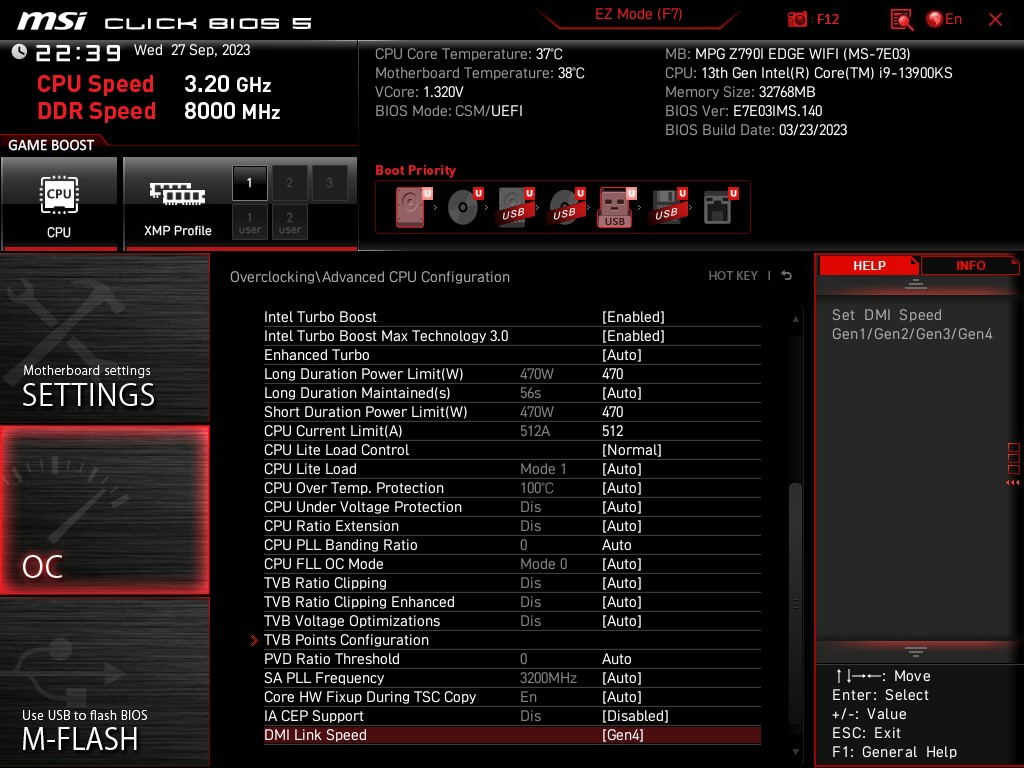Select the hard disk boot priority icon
Screen dimensions: 1024x768
(413, 207)
